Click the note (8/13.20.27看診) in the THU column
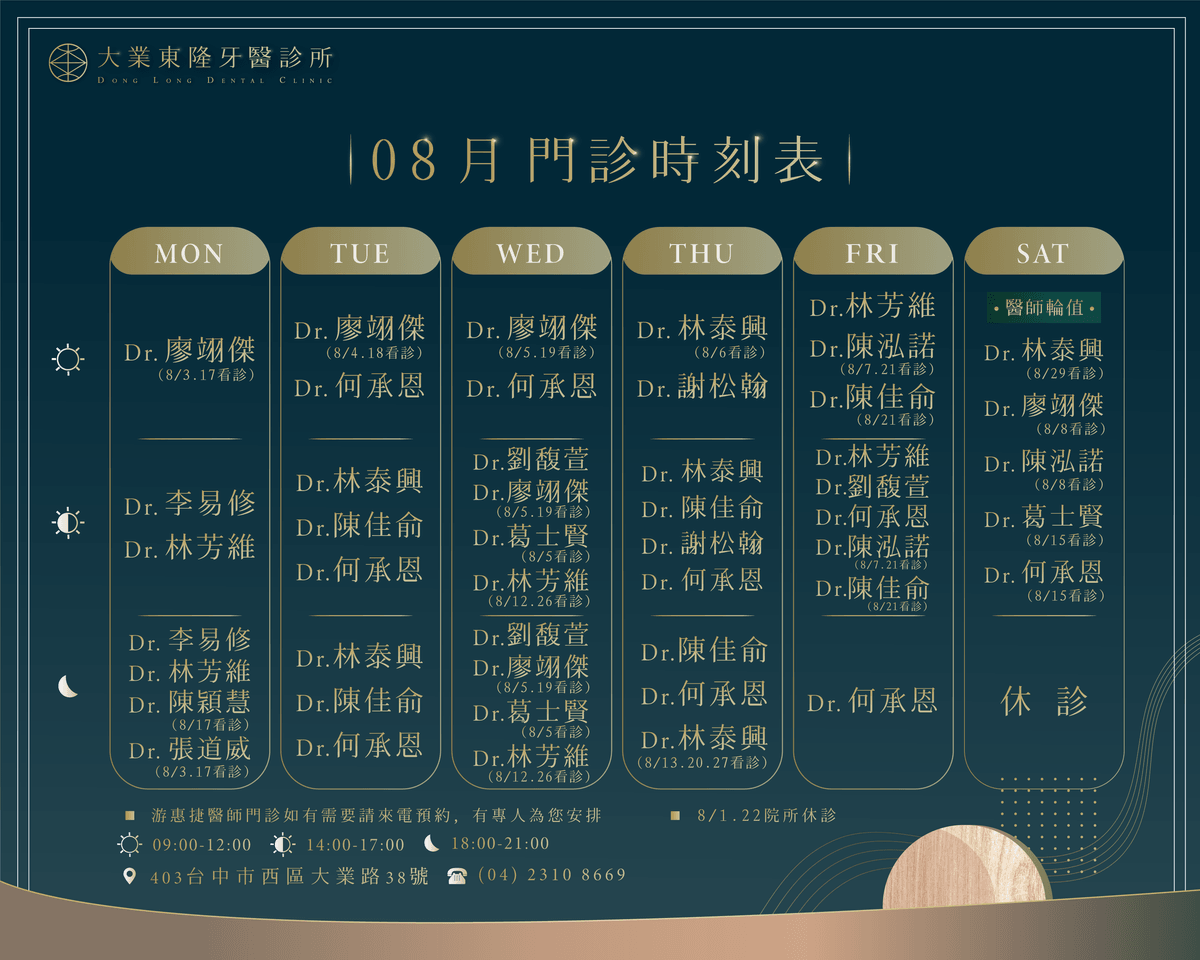Viewport: 1200px width, 960px height. point(702,762)
